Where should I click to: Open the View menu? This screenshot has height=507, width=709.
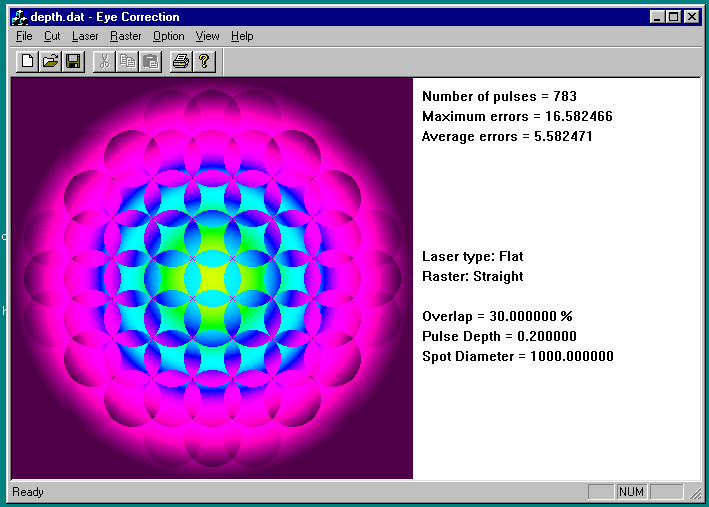tap(208, 36)
